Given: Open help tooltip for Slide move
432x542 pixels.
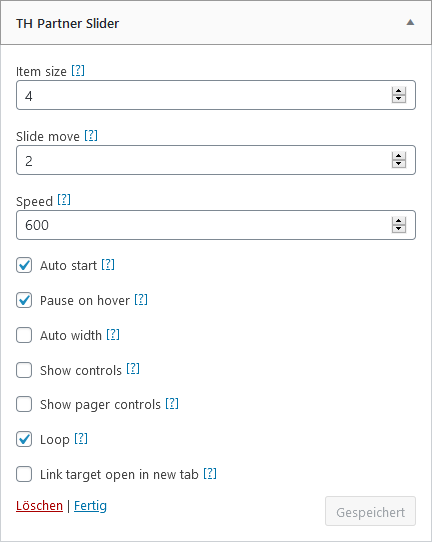Looking at the screenshot, I should click(x=91, y=136).
